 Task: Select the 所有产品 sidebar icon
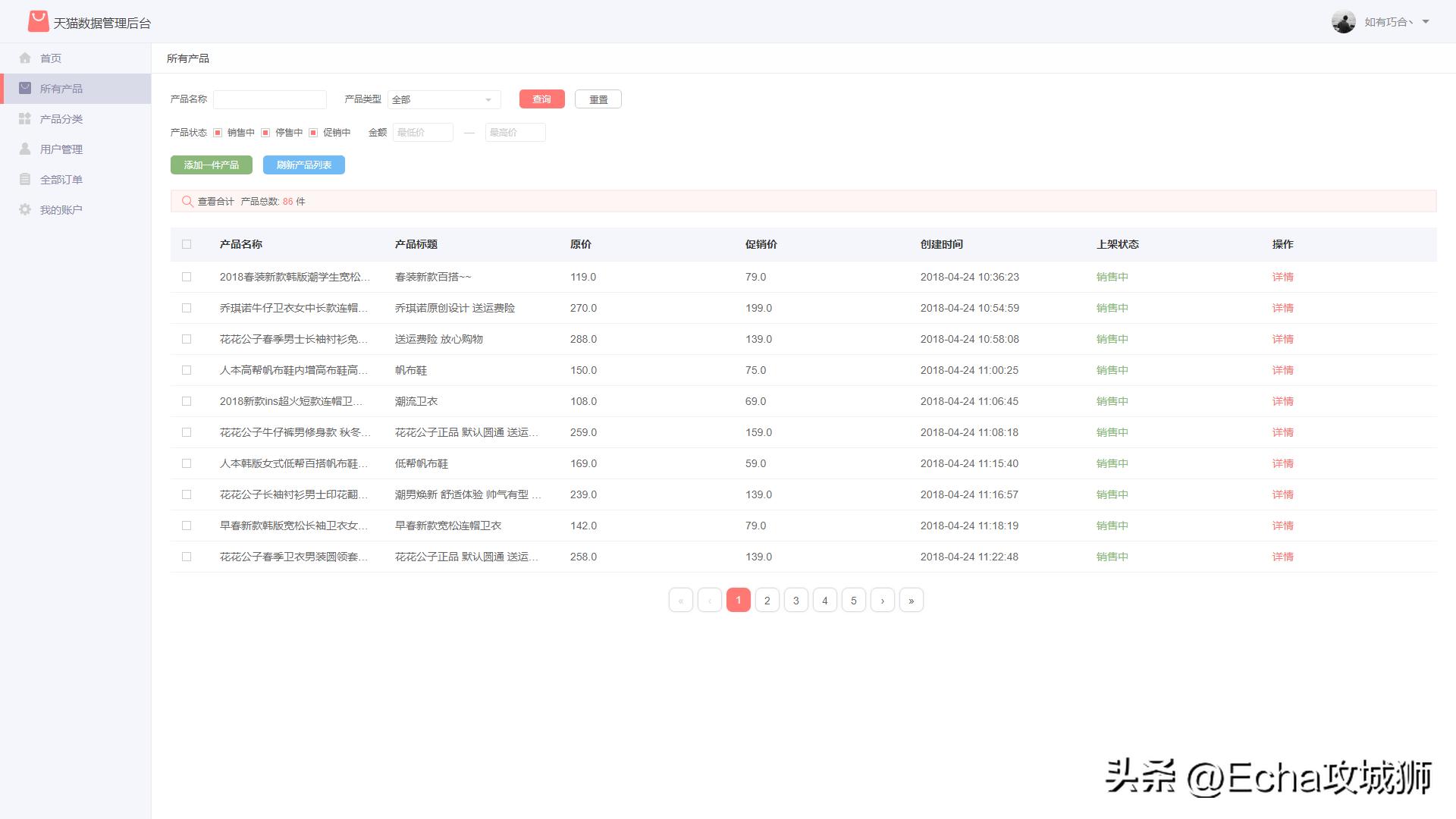pyautogui.click(x=25, y=88)
